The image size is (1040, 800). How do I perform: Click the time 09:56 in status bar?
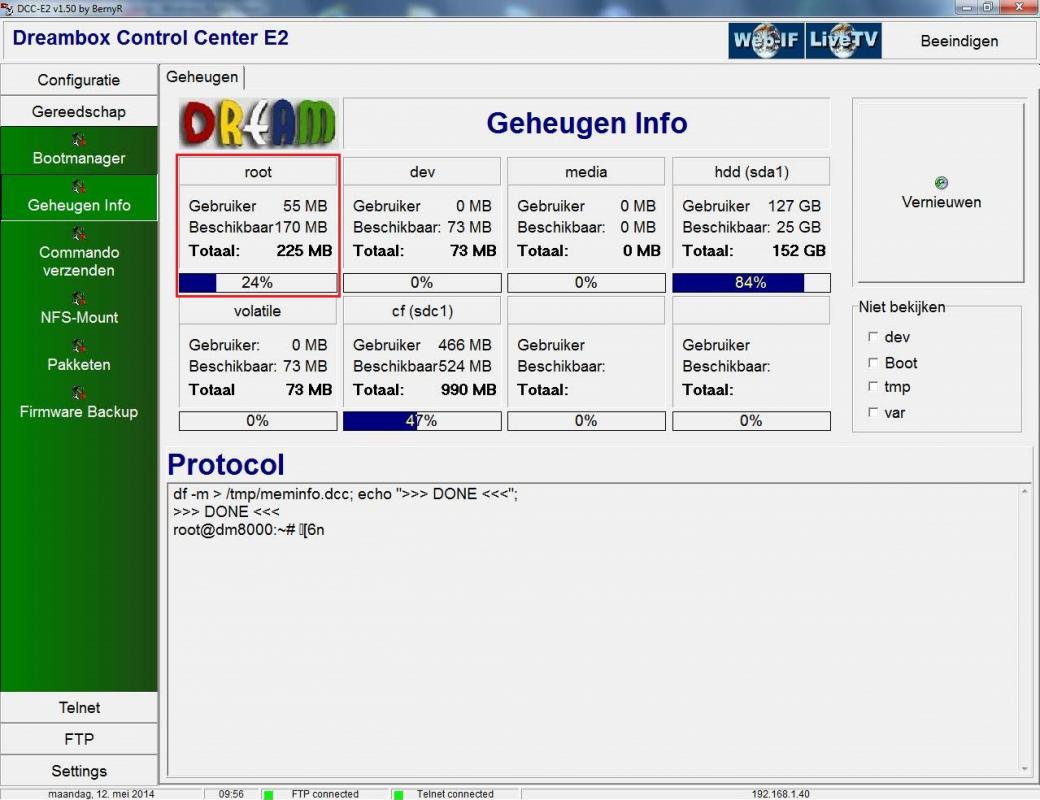[x=231, y=794]
